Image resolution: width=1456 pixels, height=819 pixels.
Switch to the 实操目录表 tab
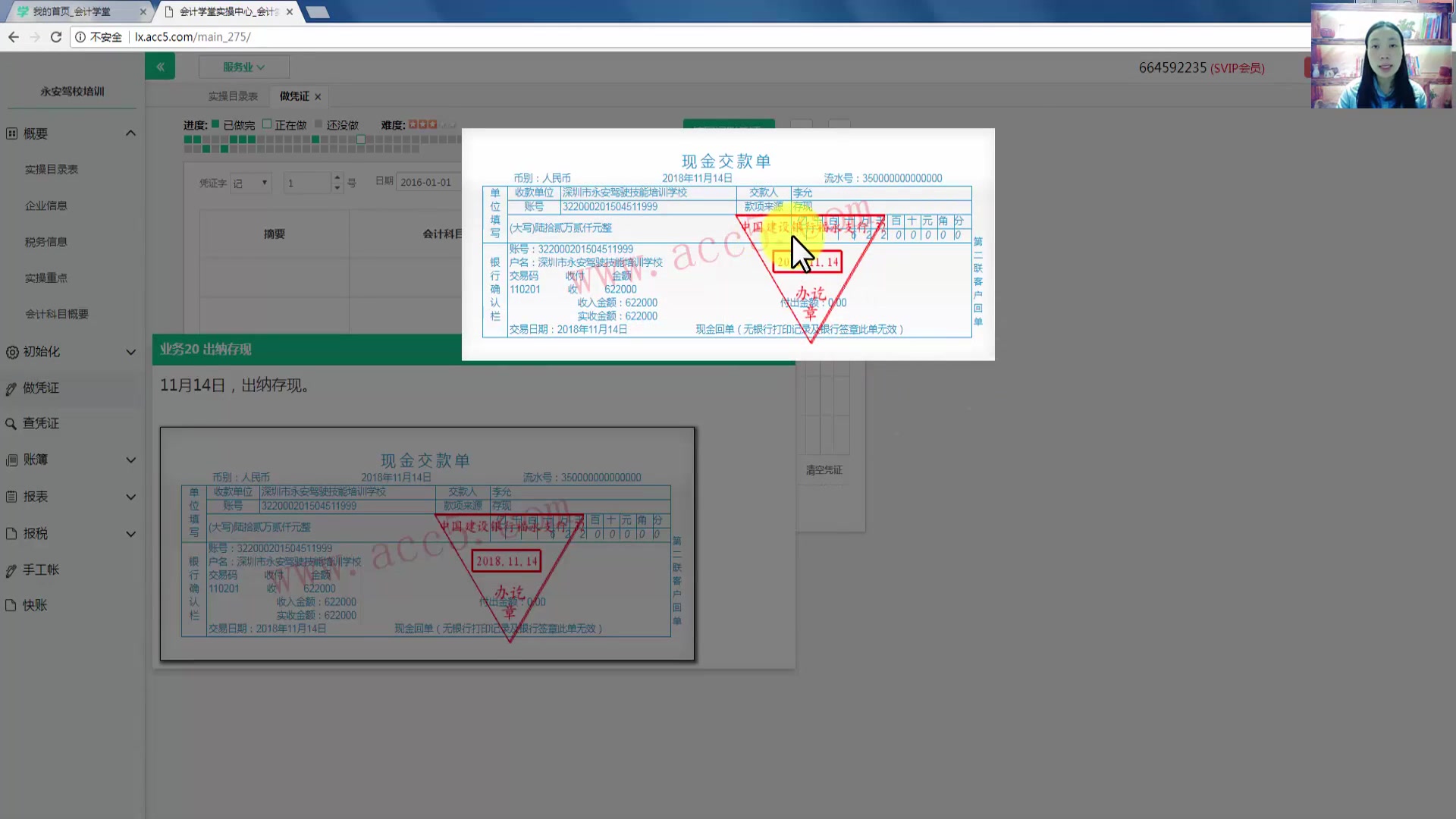coord(233,96)
